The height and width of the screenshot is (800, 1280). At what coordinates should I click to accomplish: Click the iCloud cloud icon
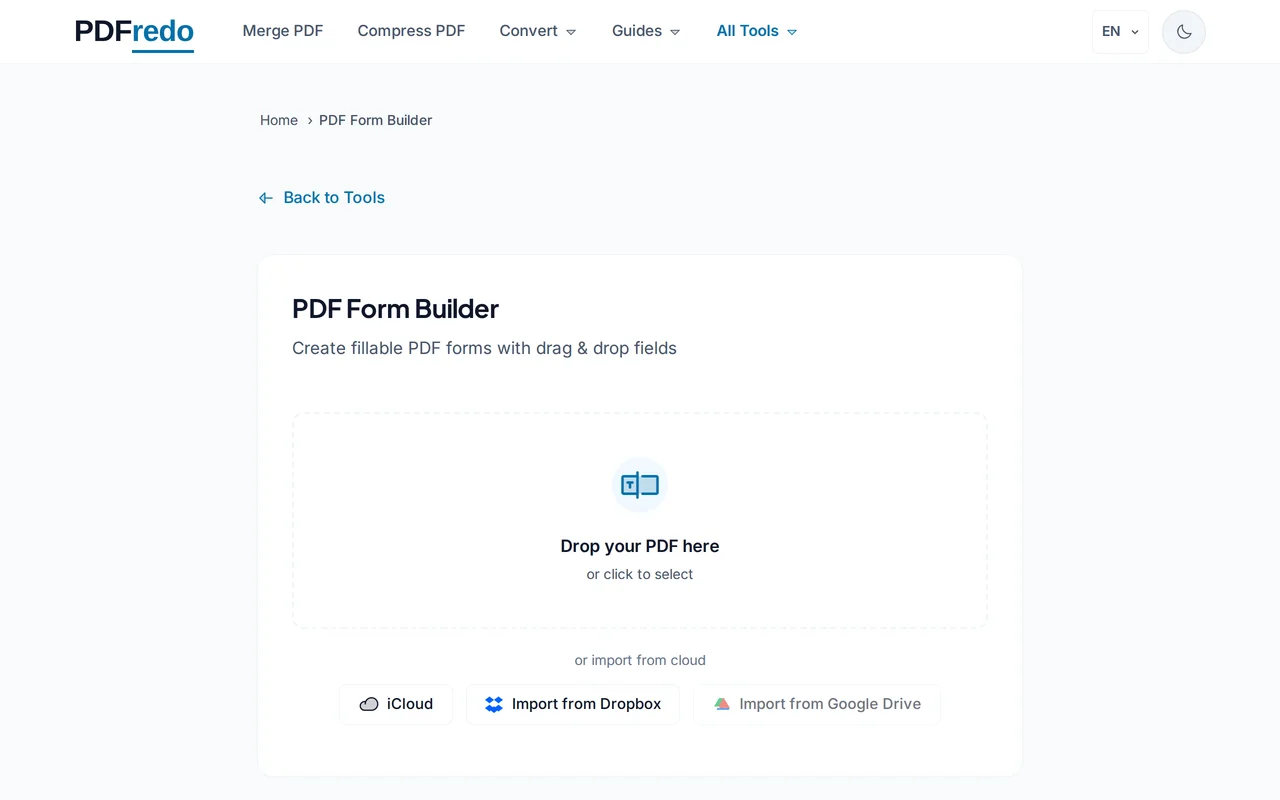click(369, 704)
